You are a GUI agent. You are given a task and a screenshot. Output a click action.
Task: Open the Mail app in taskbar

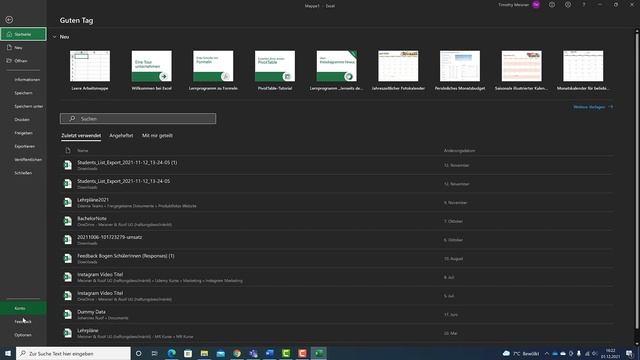[220, 353]
